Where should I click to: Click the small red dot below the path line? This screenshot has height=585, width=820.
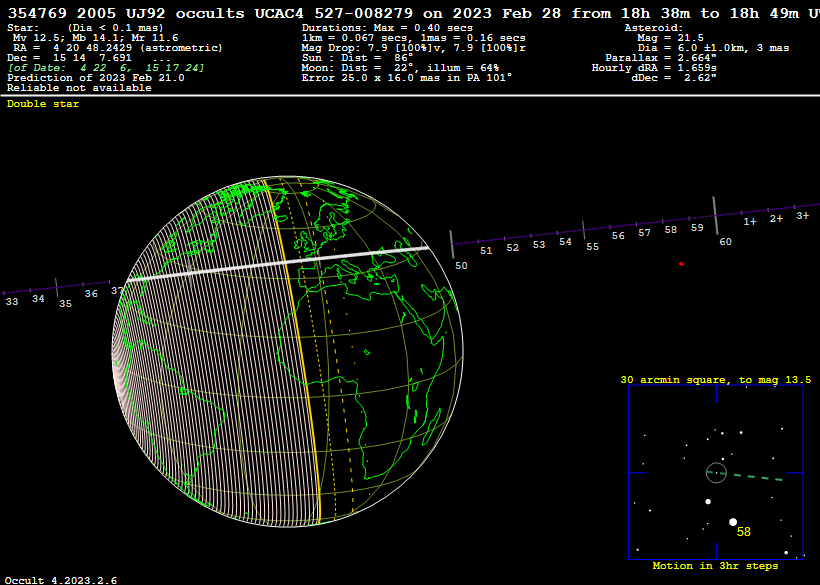(x=681, y=264)
